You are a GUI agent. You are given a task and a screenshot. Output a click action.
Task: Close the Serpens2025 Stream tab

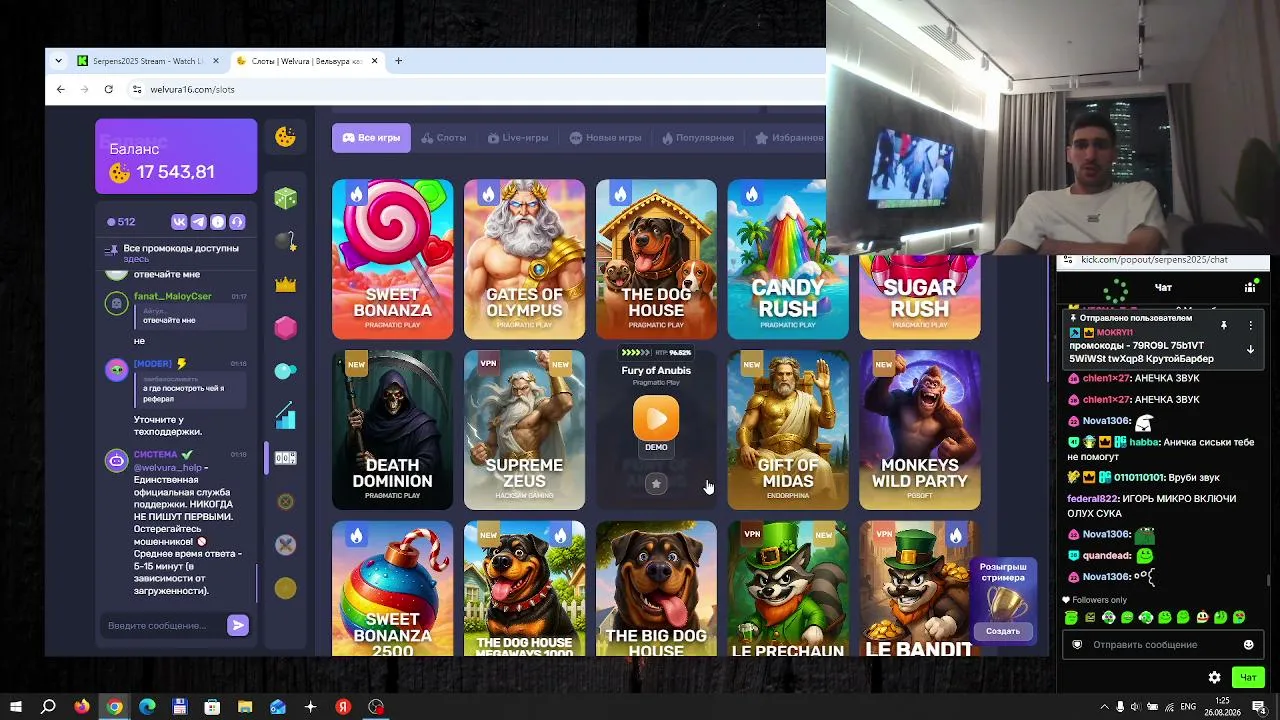coord(215,61)
